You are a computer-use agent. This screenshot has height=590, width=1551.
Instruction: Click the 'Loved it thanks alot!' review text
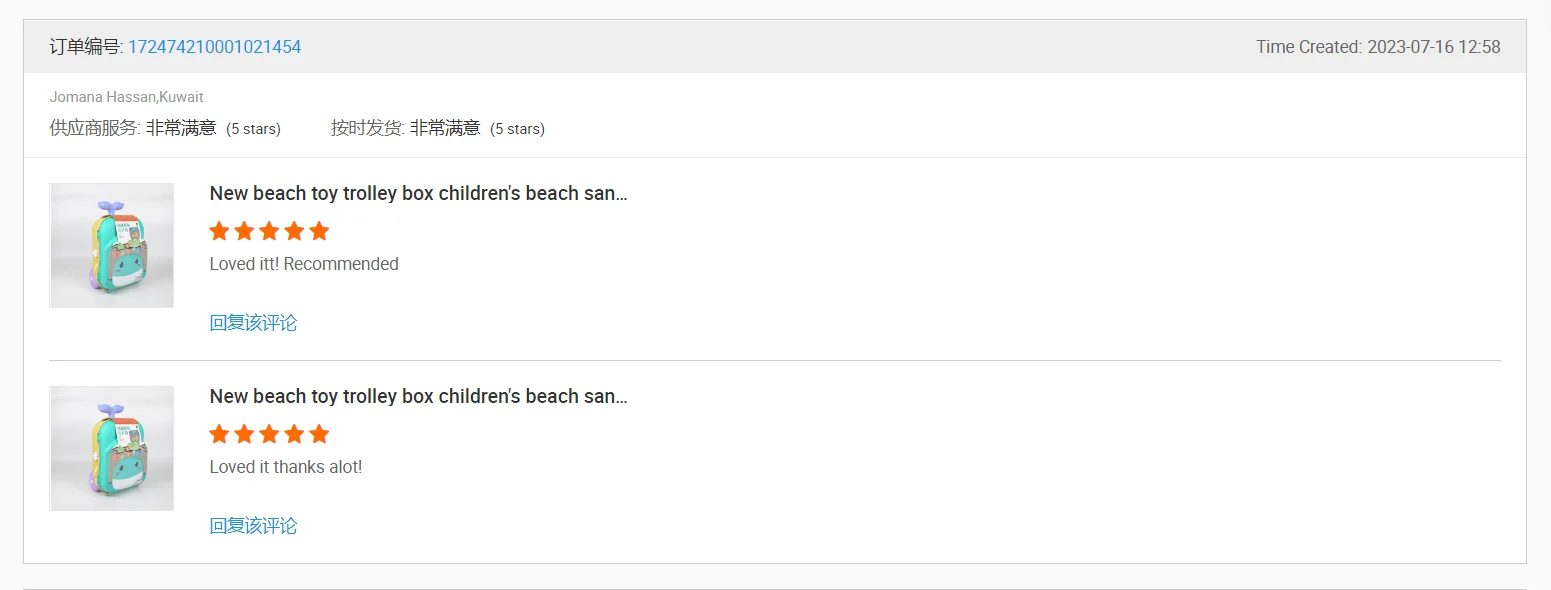click(286, 467)
